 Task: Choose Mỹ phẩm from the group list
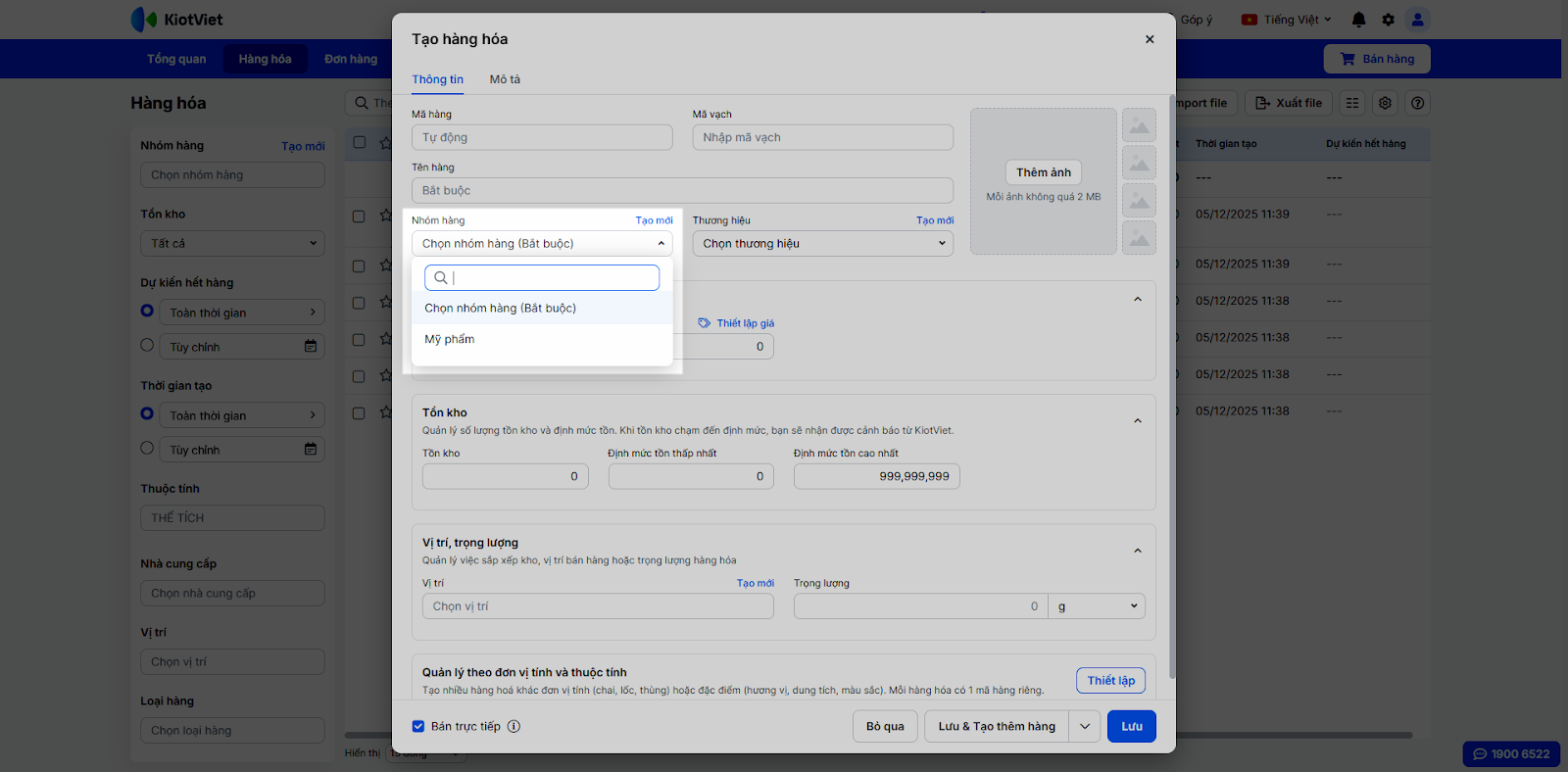pyautogui.click(x=450, y=340)
